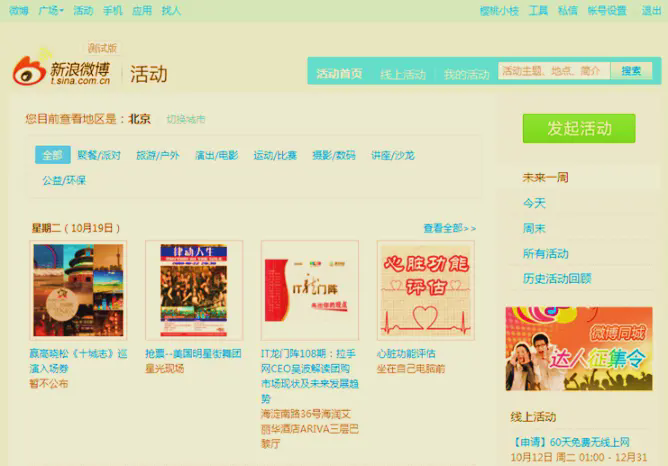The height and width of the screenshot is (466, 668).
Task: Select the 全部 category filter
Action: tap(51, 155)
